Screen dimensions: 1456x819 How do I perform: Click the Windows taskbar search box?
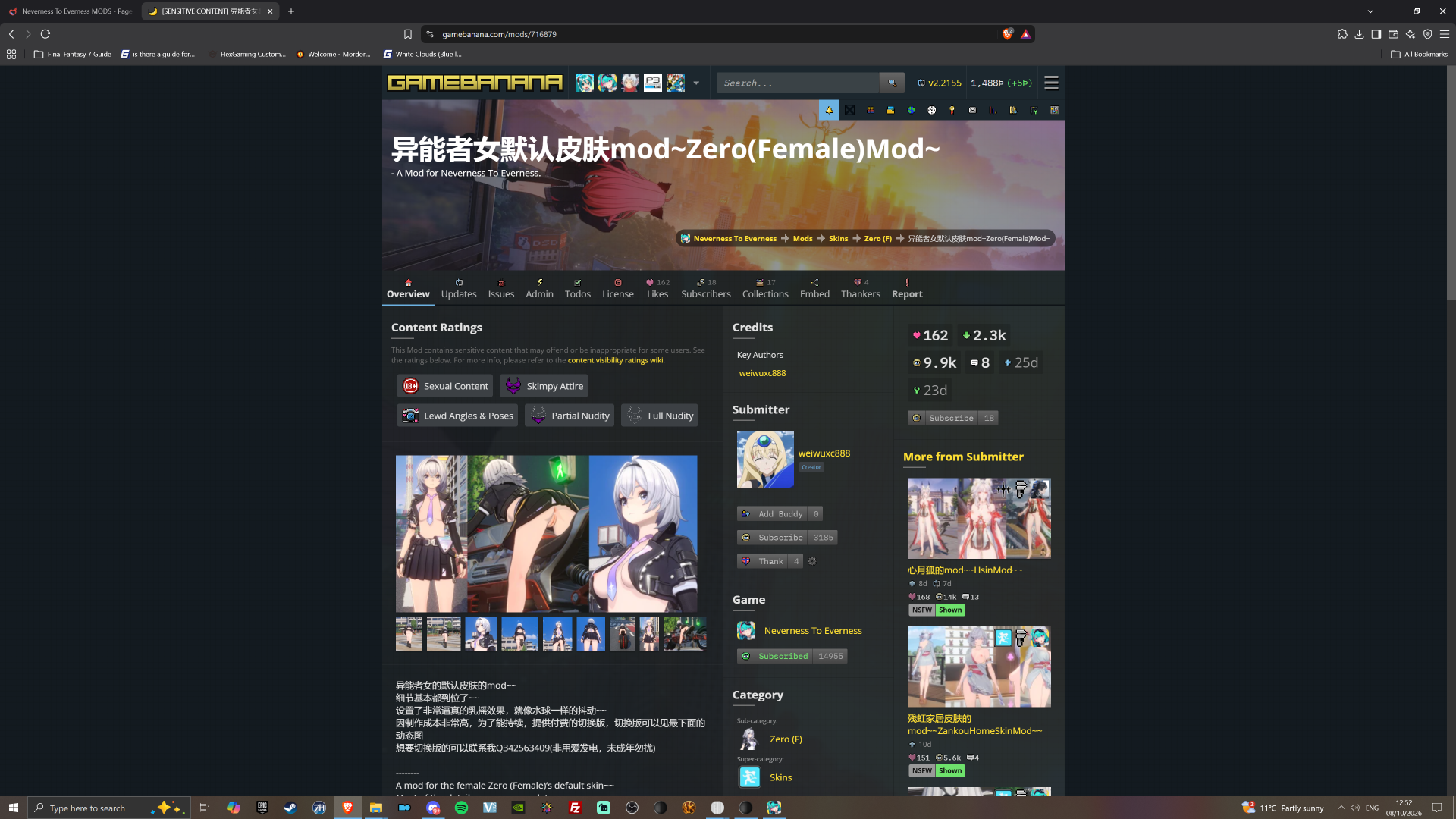coord(108,808)
